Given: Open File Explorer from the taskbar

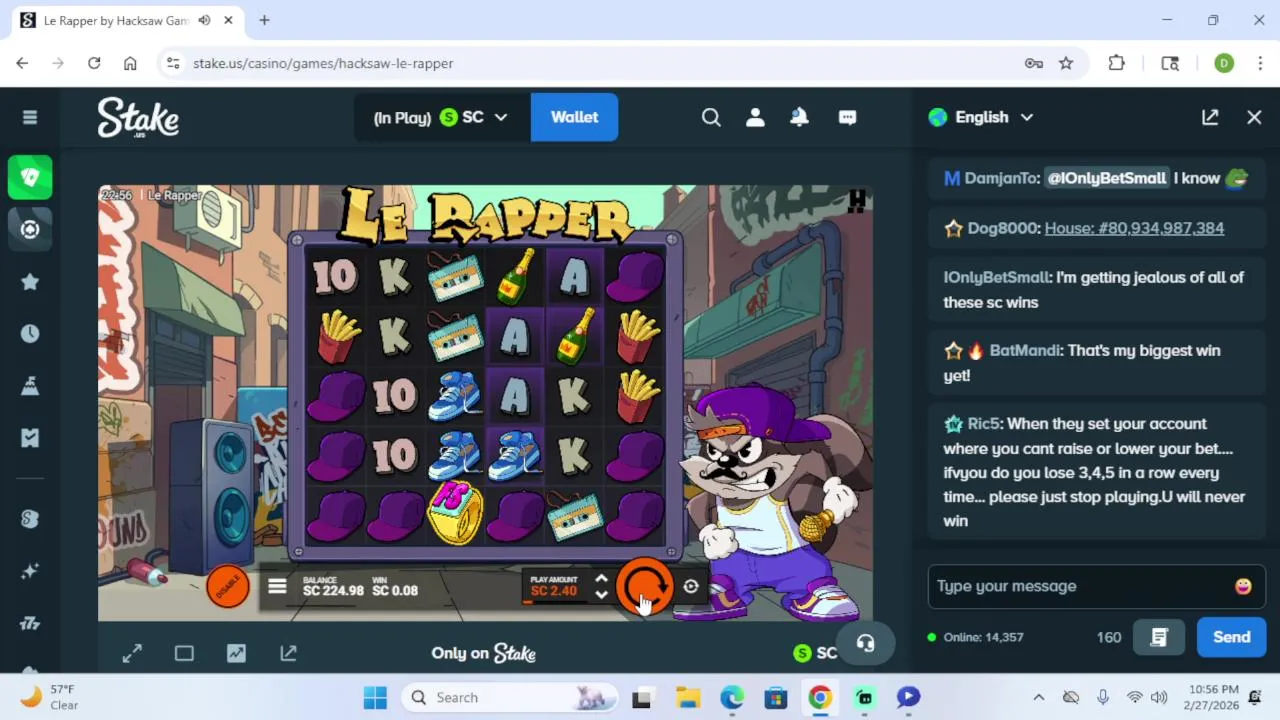Looking at the screenshot, I should pyautogui.click(x=687, y=697).
